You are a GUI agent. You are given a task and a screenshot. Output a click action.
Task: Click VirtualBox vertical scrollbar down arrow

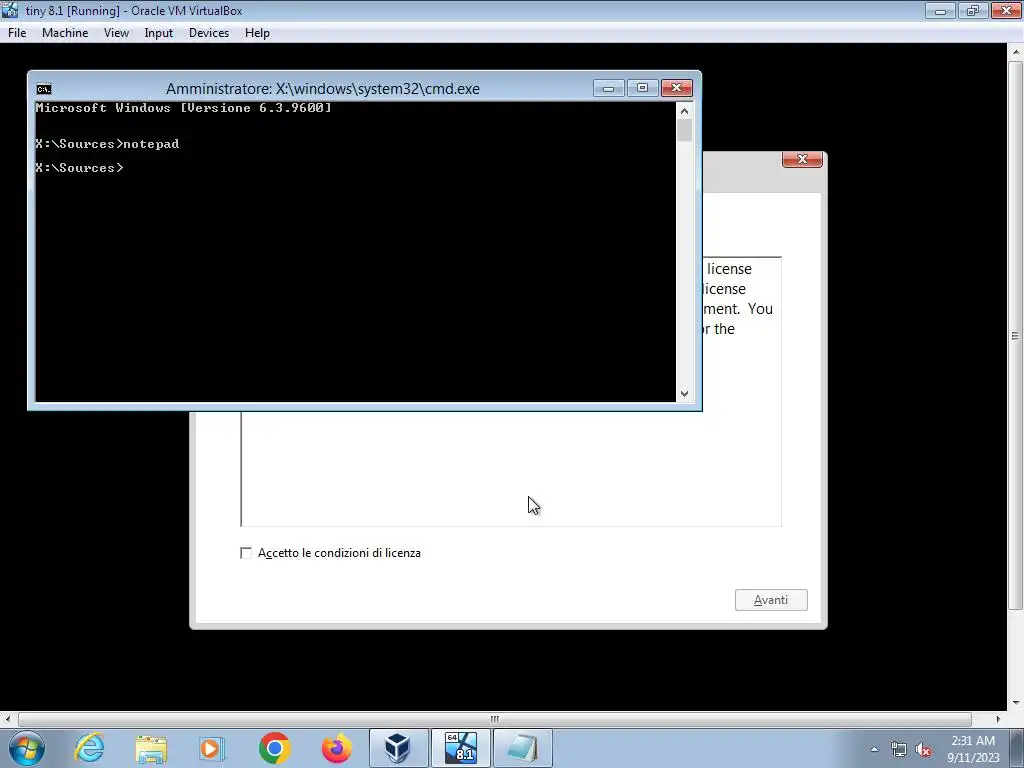click(1016, 703)
